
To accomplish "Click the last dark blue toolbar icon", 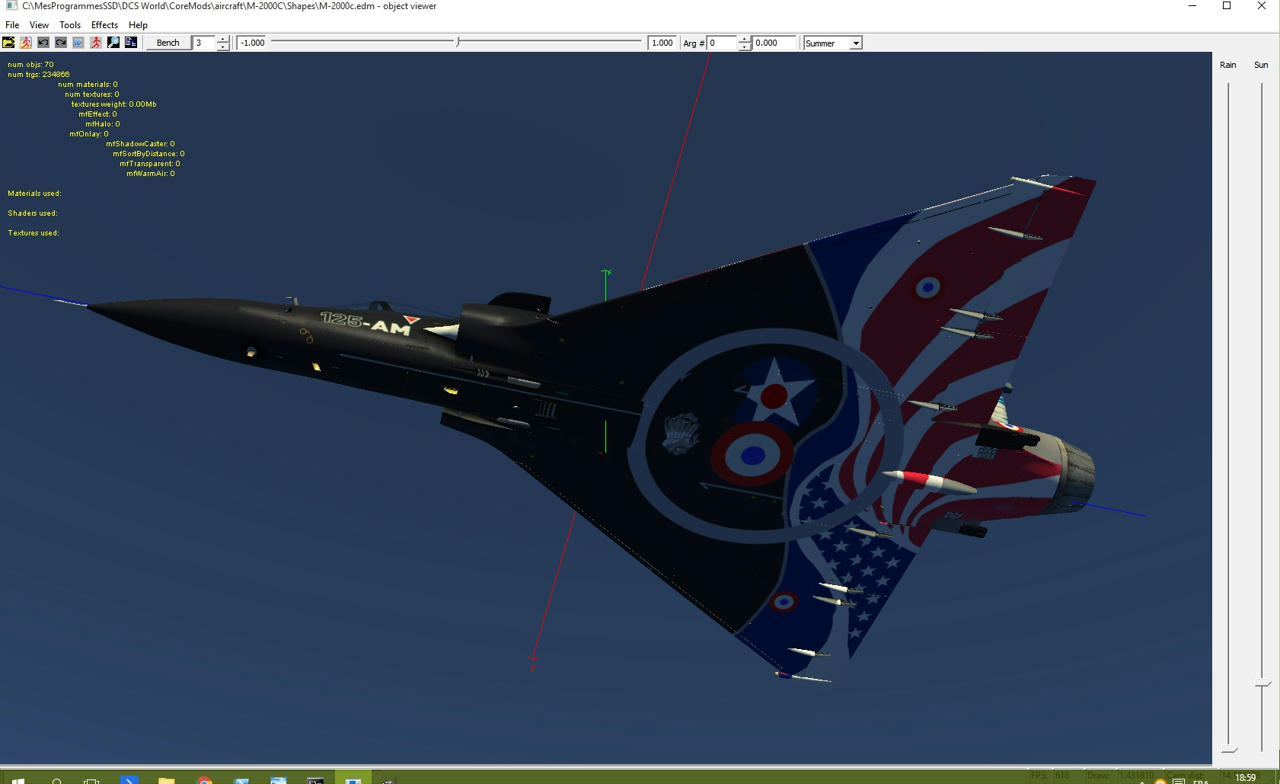I will pyautogui.click(x=131, y=43).
